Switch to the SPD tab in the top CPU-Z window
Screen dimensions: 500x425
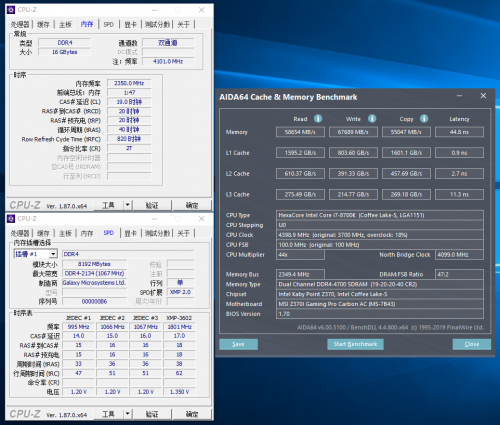point(109,24)
